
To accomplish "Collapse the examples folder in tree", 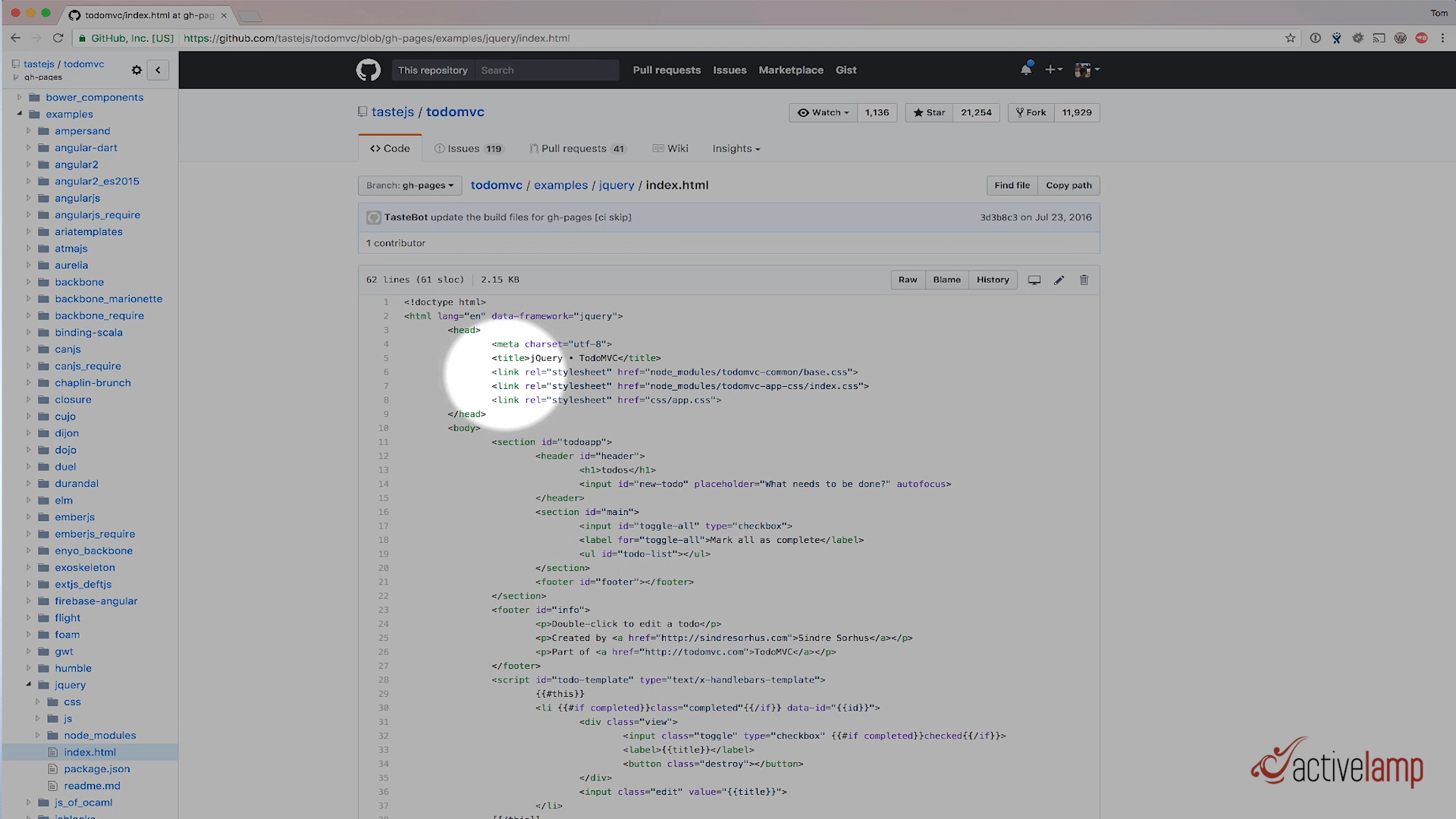I will coord(20,114).
